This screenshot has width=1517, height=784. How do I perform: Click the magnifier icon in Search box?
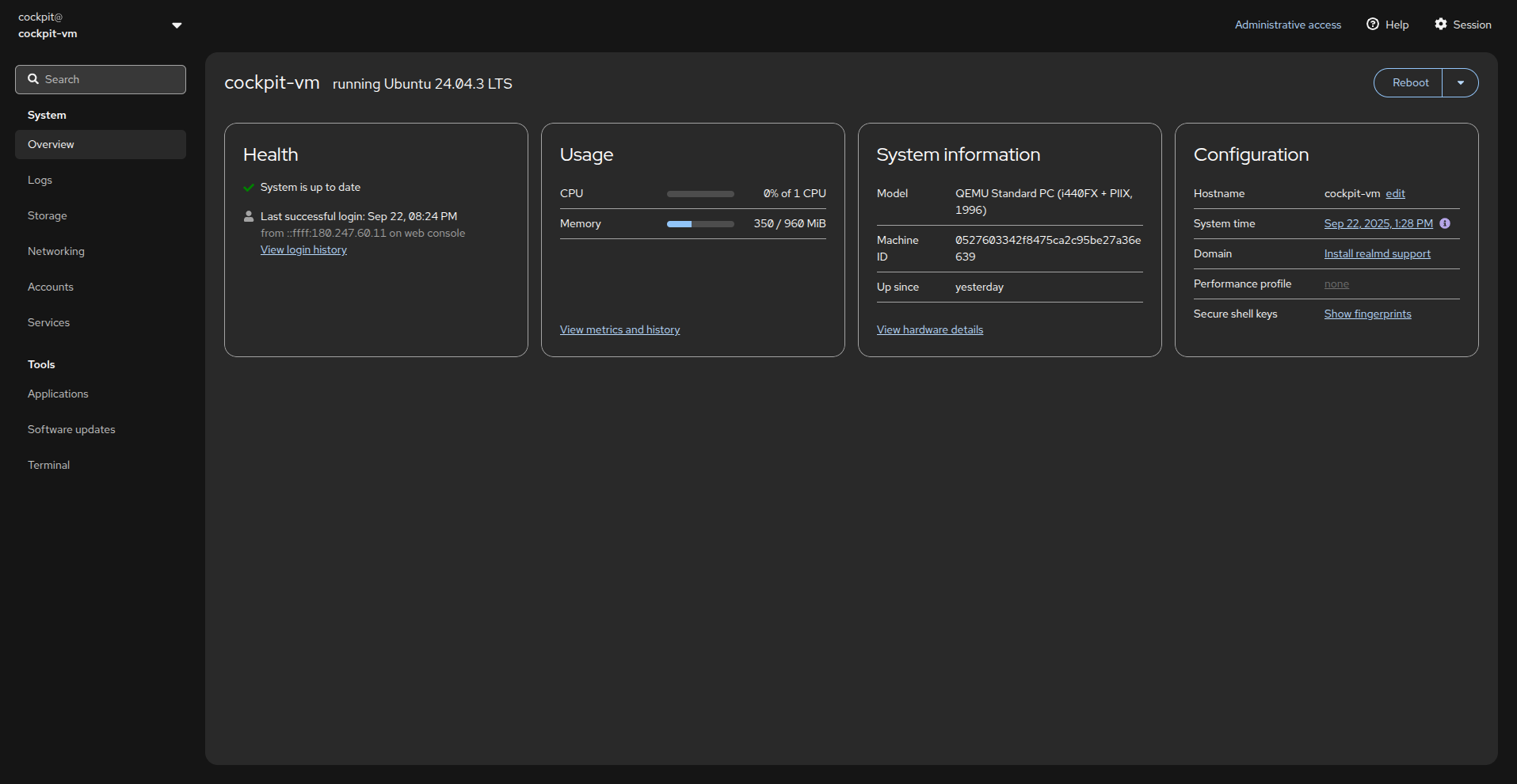(x=33, y=79)
